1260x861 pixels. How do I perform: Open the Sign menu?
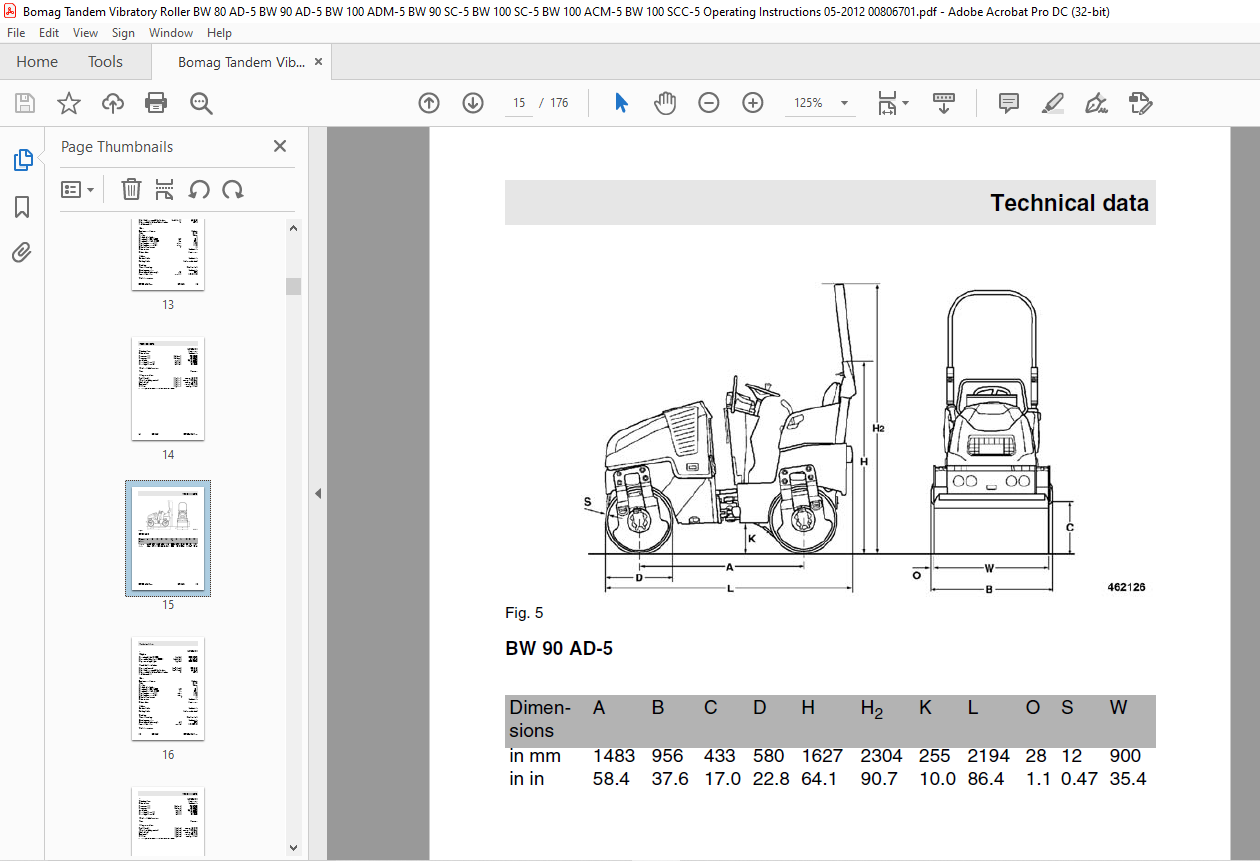123,33
